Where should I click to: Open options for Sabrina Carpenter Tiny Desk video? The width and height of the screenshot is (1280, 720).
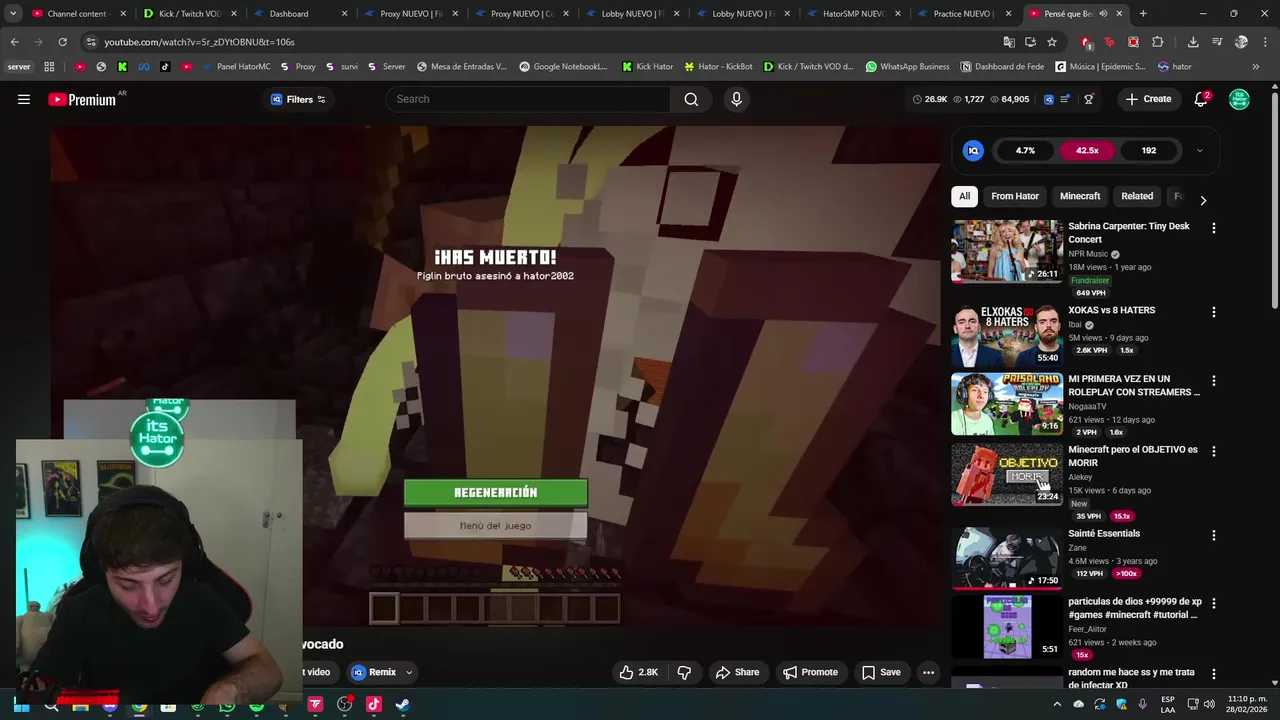point(1213,228)
